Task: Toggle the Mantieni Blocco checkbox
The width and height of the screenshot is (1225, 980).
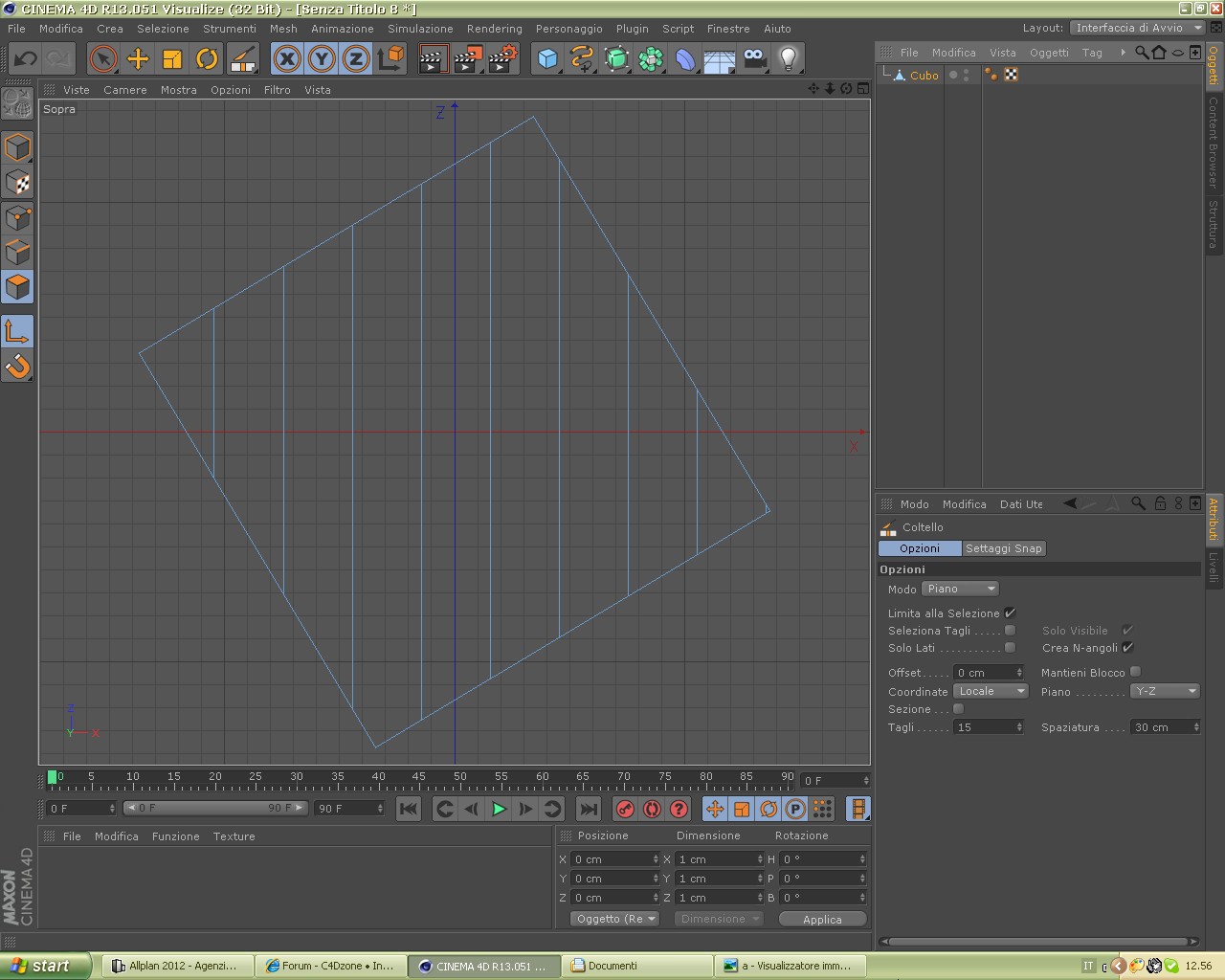Action: [x=1135, y=672]
